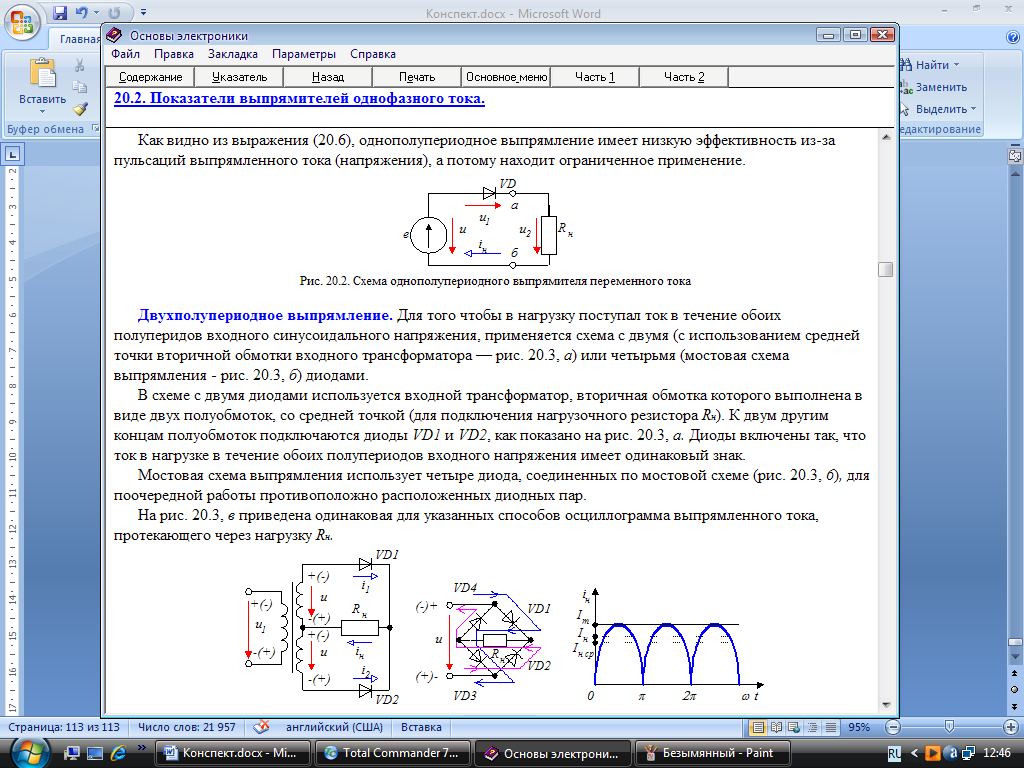This screenshot has width=1024, height=768.
Task: Click the Содержание button
Action: coord(151,77)
